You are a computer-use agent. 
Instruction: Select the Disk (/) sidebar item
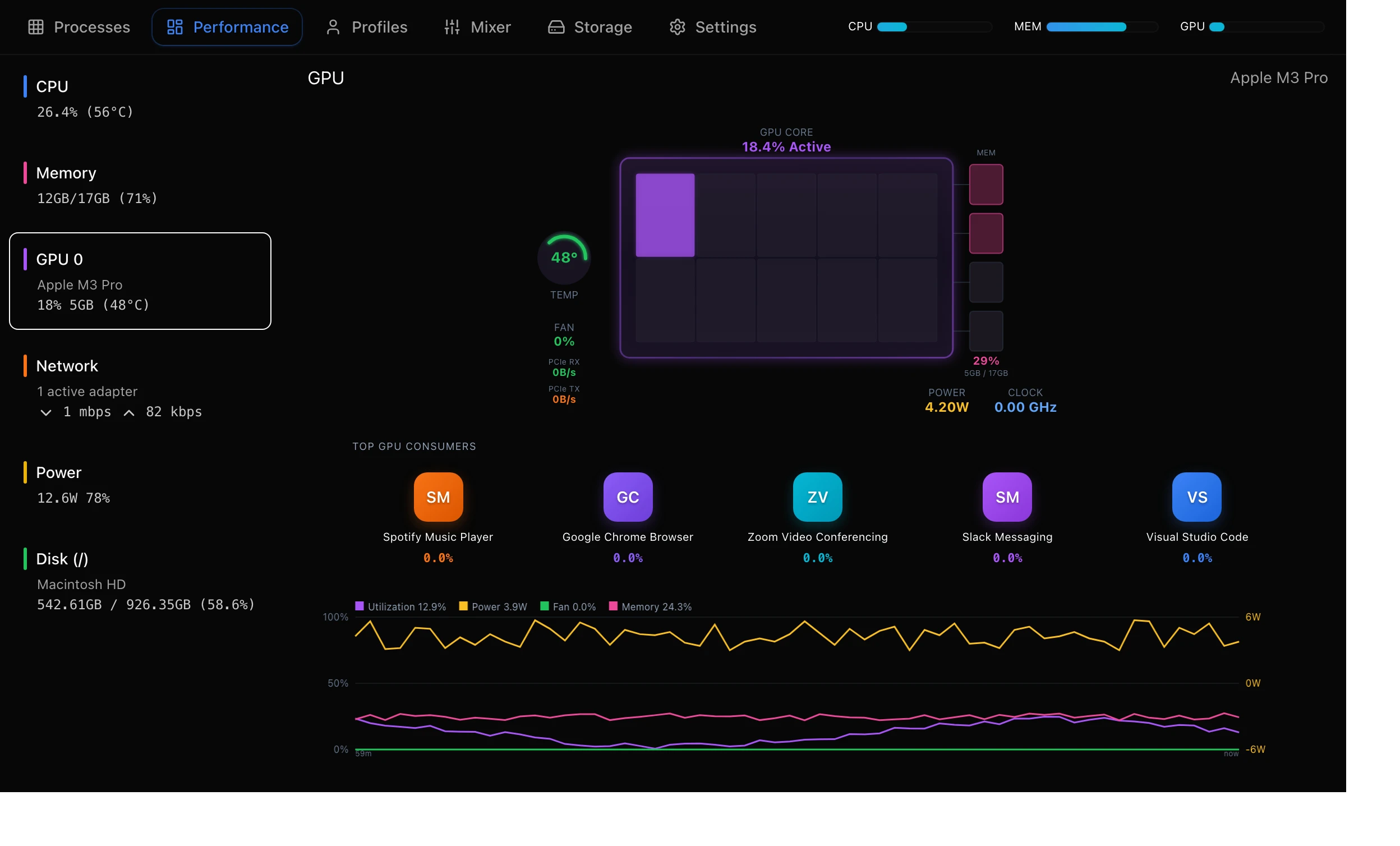(140, 581)
